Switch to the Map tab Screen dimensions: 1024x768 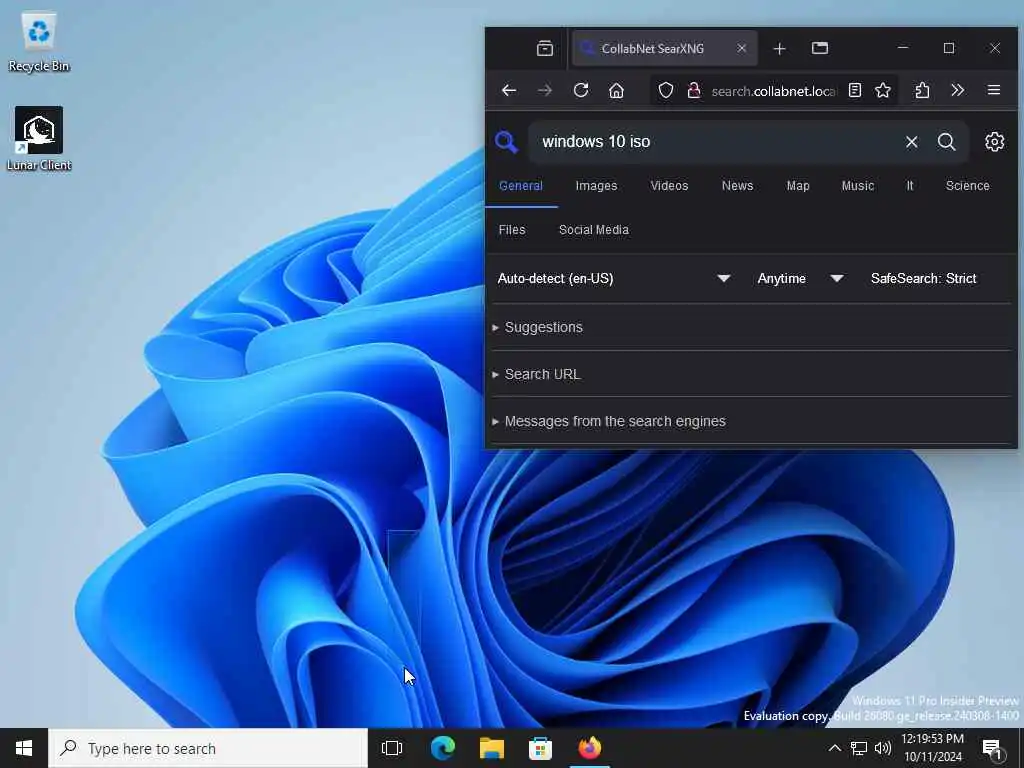pos(798,186)
